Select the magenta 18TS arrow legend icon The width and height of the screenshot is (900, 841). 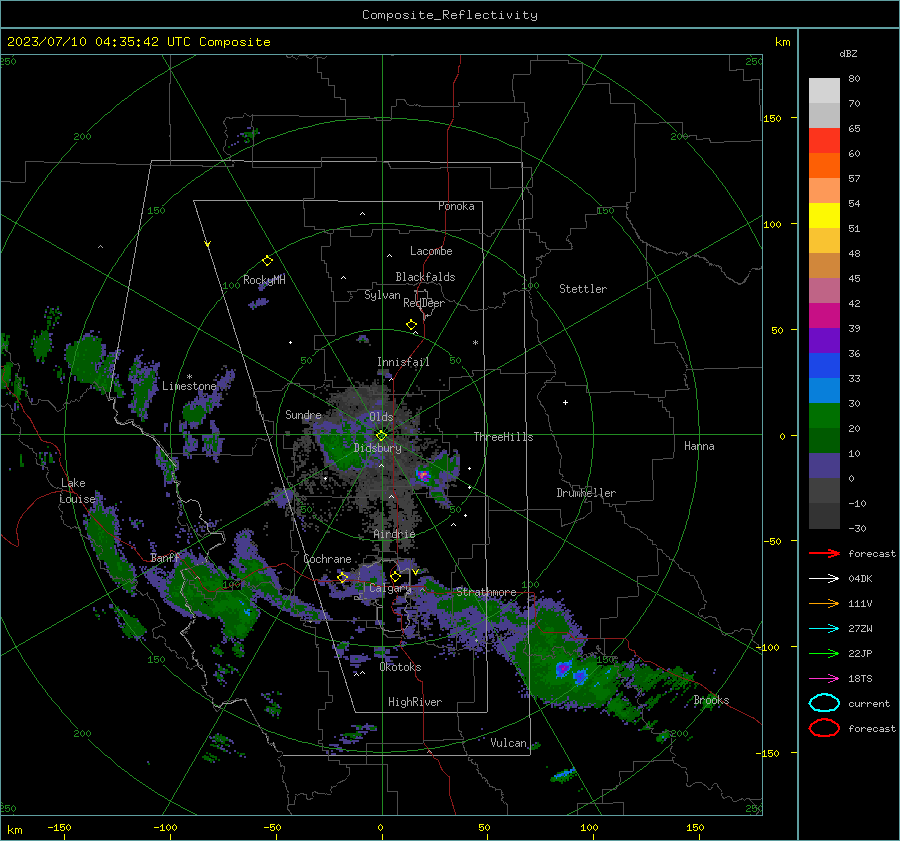pyautogui.click(x=824, y=679)
